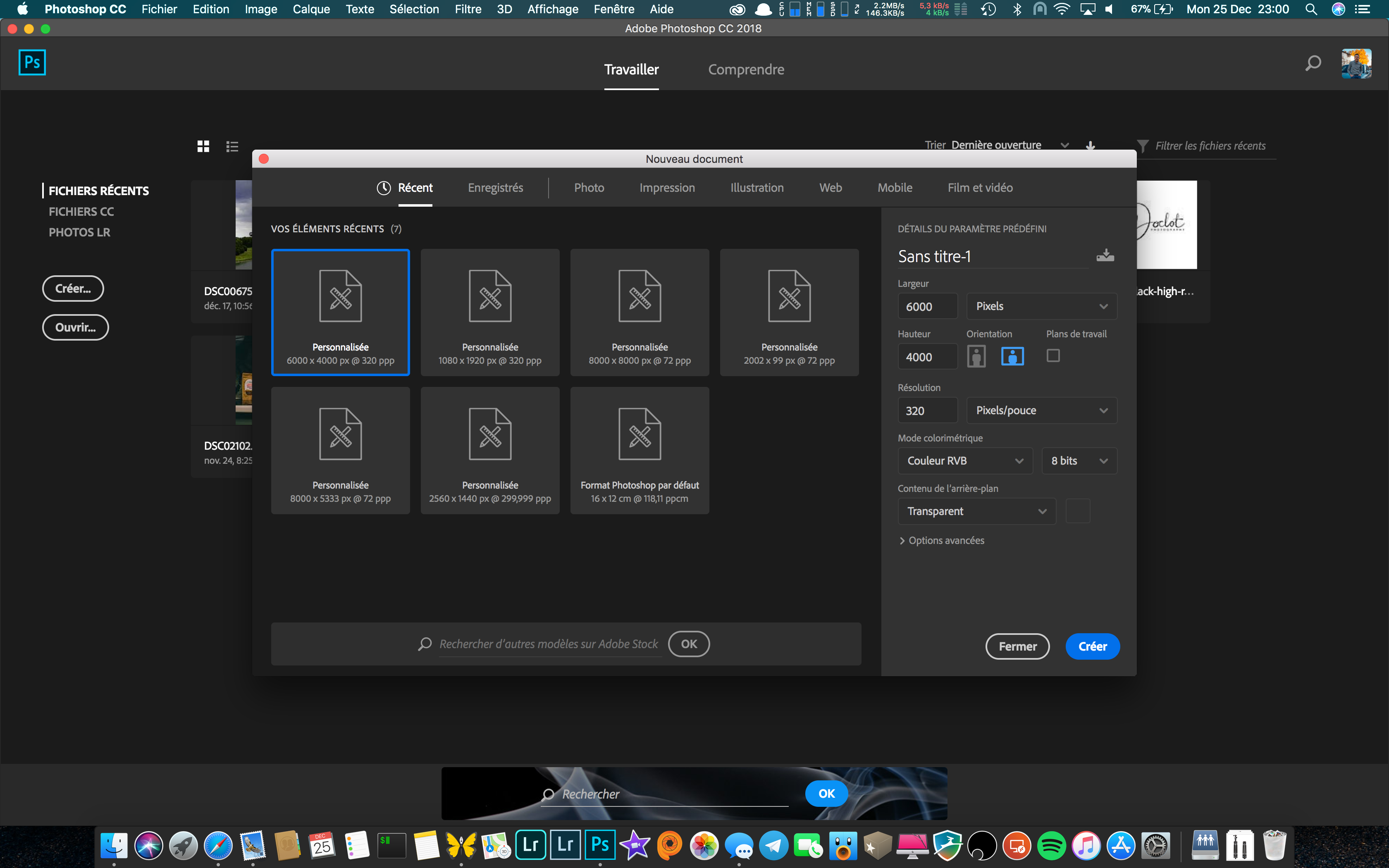Enable the Plans de travail checkbox
The height and width of the screenshot is (868, 1389).
[1053, 355]
